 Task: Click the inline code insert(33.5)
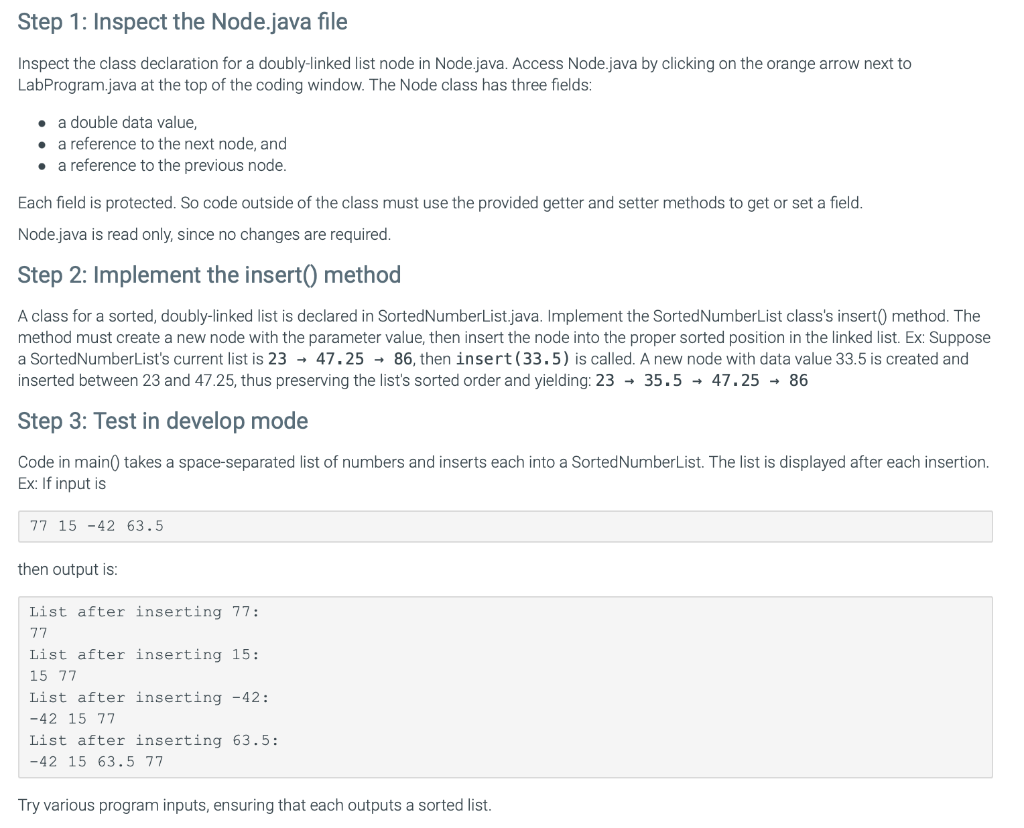(x=513, y=358)
